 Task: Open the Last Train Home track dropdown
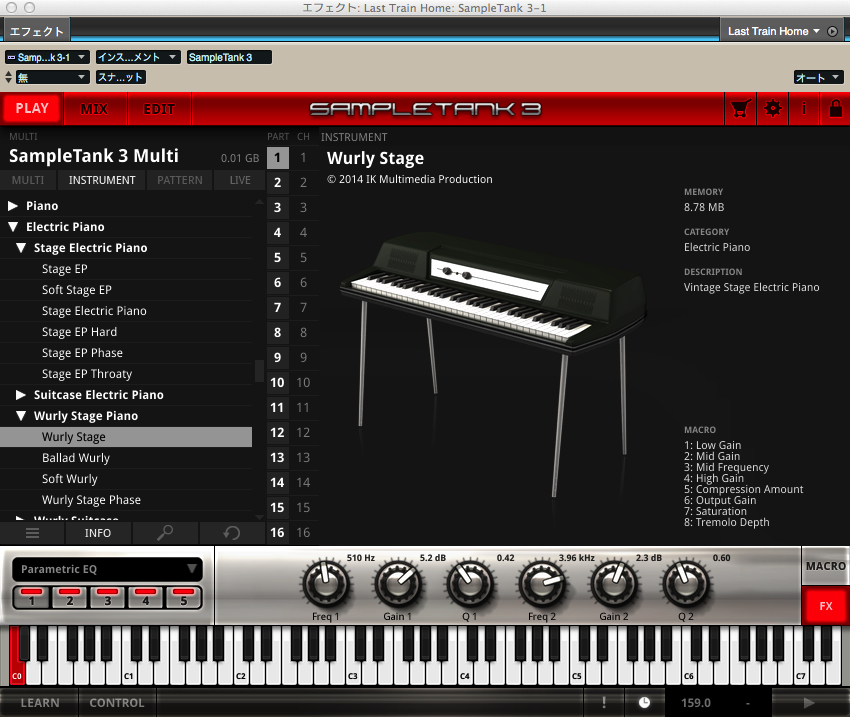[774, 31]
